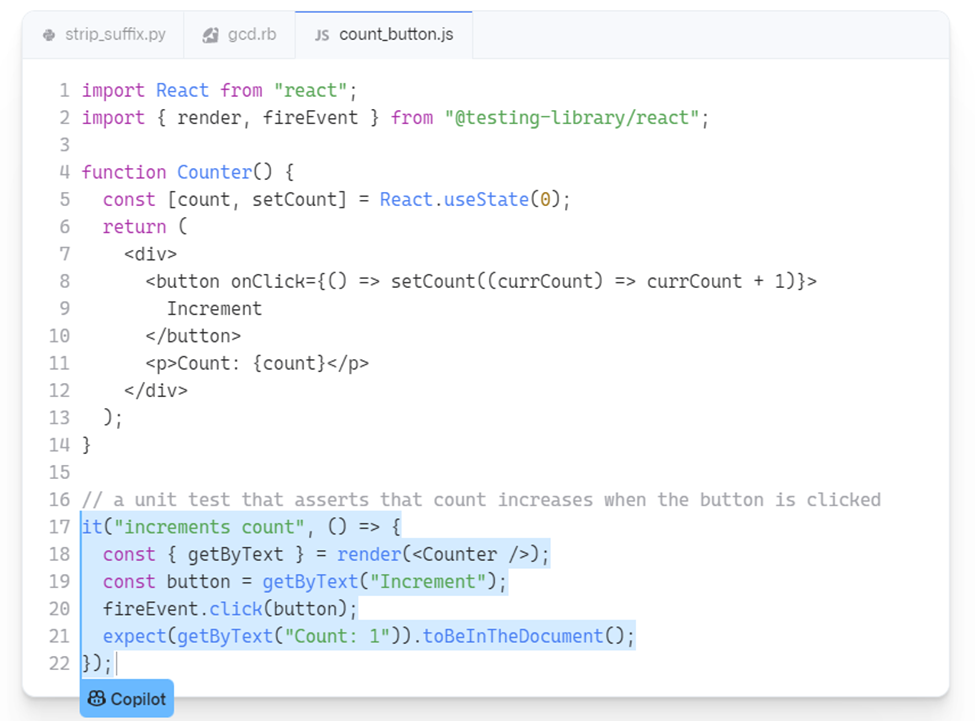Click the Counter function name on line 4
975x721 pixels.
point(214,172)
